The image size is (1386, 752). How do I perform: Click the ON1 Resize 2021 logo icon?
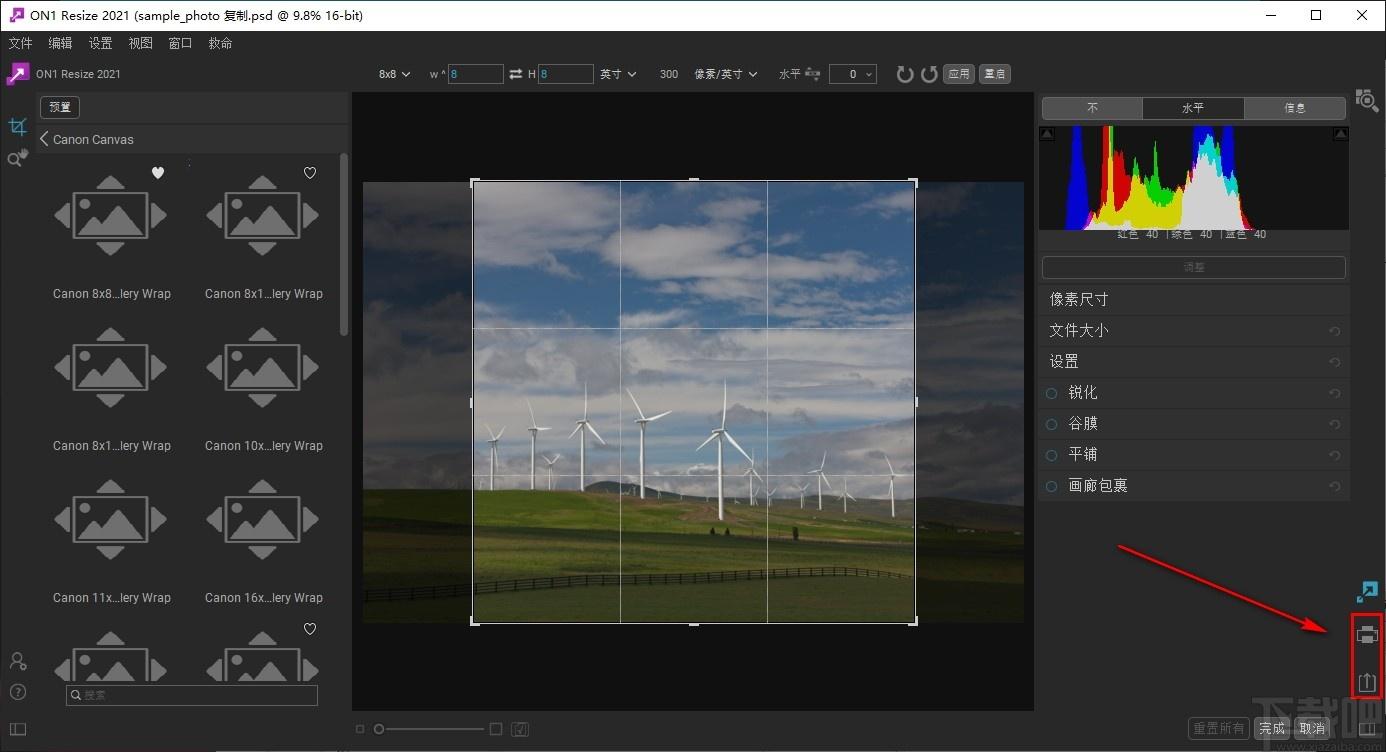point(18,74)
